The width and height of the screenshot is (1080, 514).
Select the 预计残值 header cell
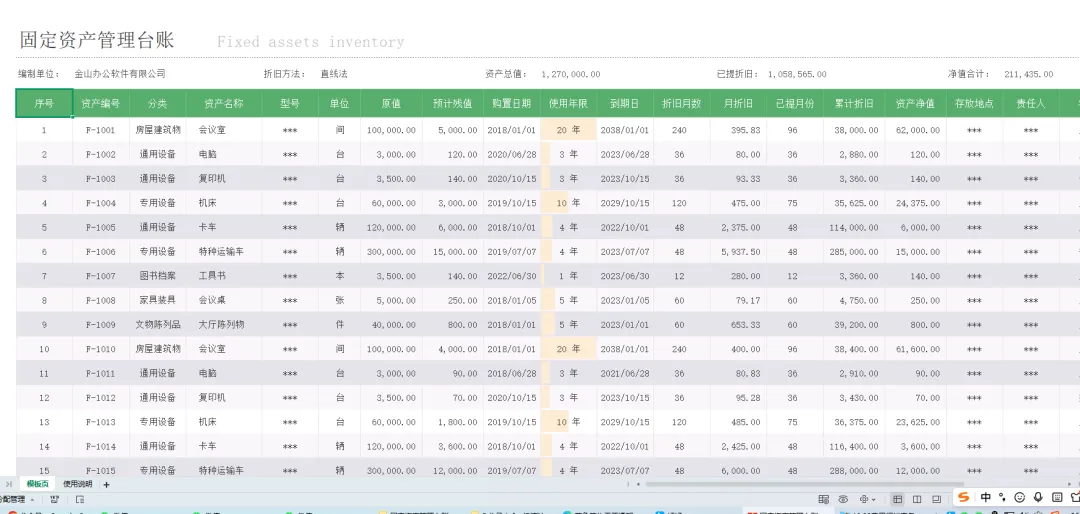453,103
